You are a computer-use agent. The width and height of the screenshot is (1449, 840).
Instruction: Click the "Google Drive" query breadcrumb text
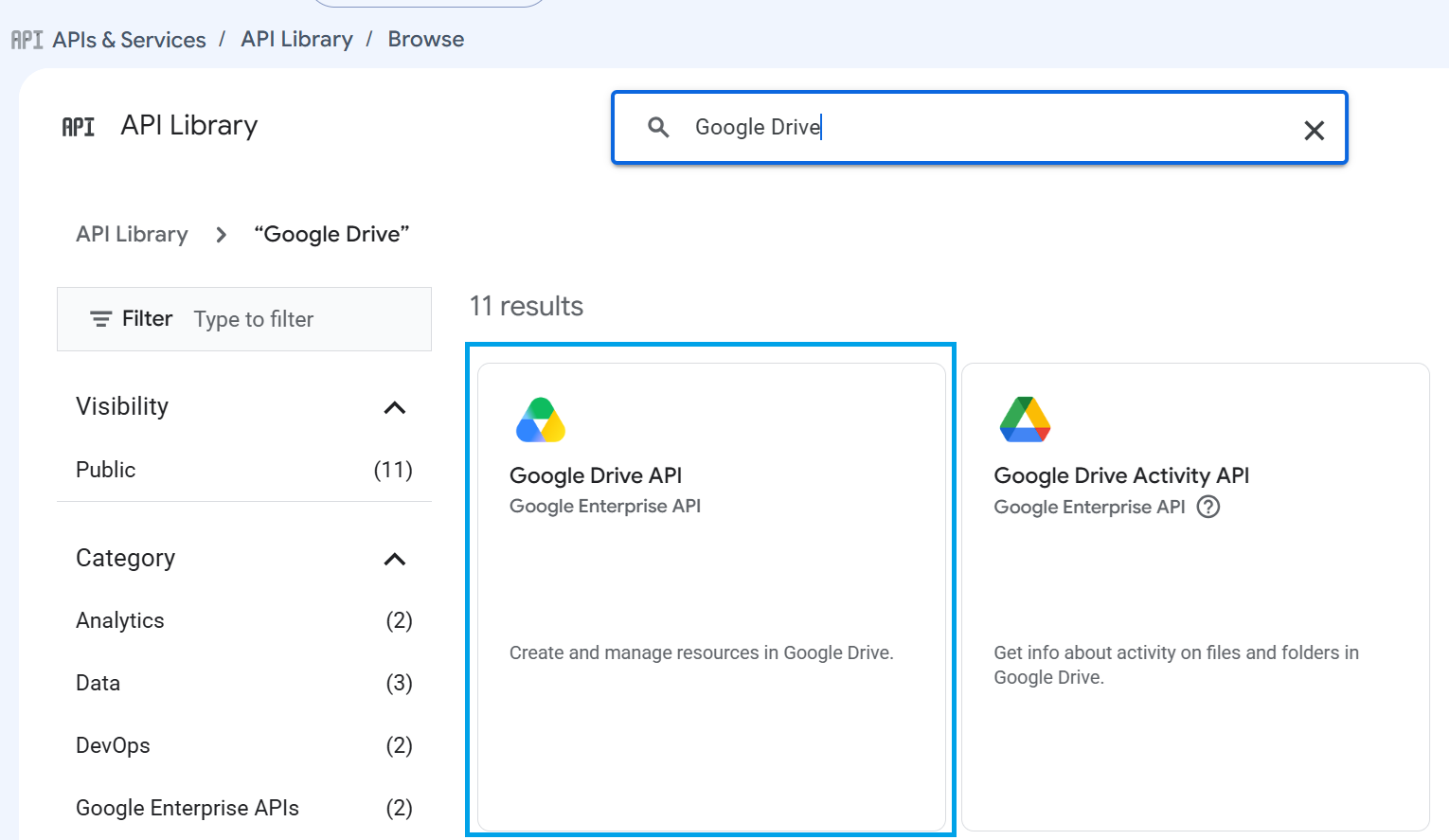(x=331, y=234)
